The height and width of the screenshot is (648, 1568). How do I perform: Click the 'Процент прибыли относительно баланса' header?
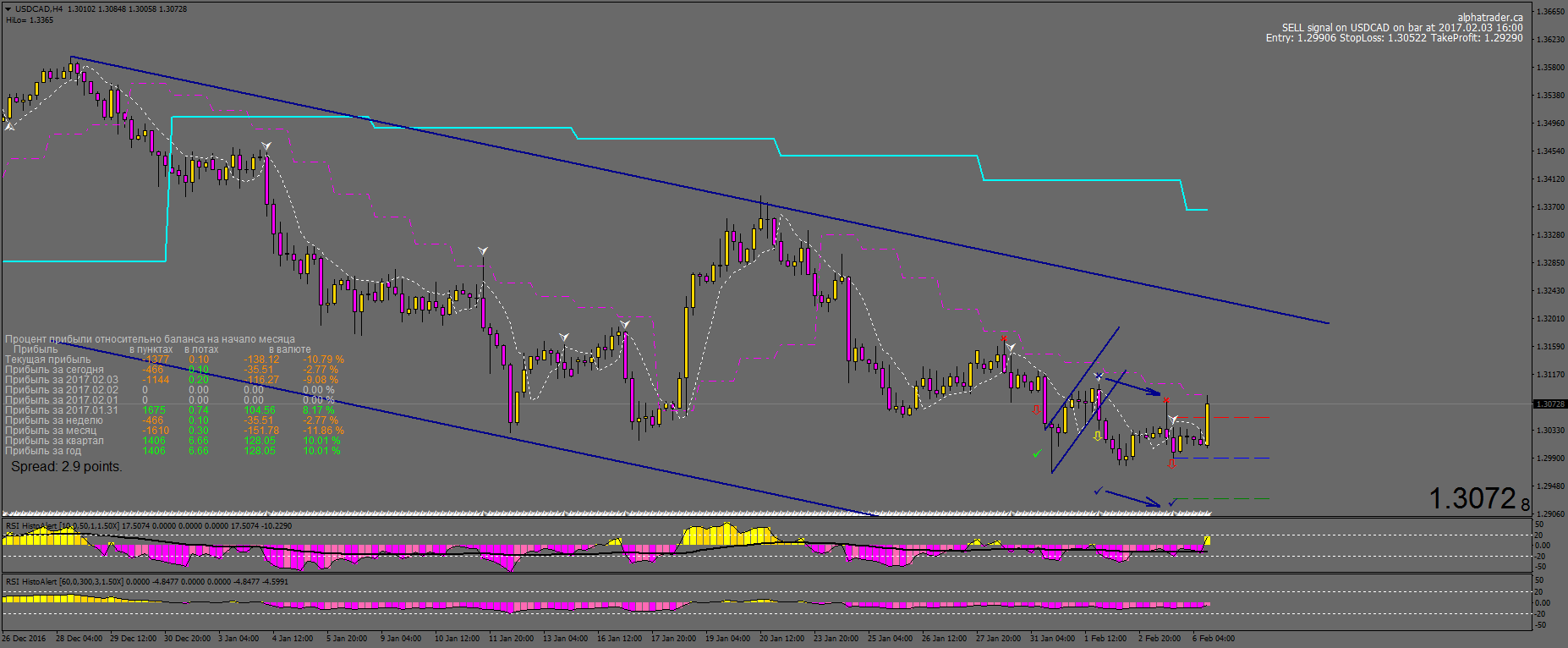pos(150,339)
